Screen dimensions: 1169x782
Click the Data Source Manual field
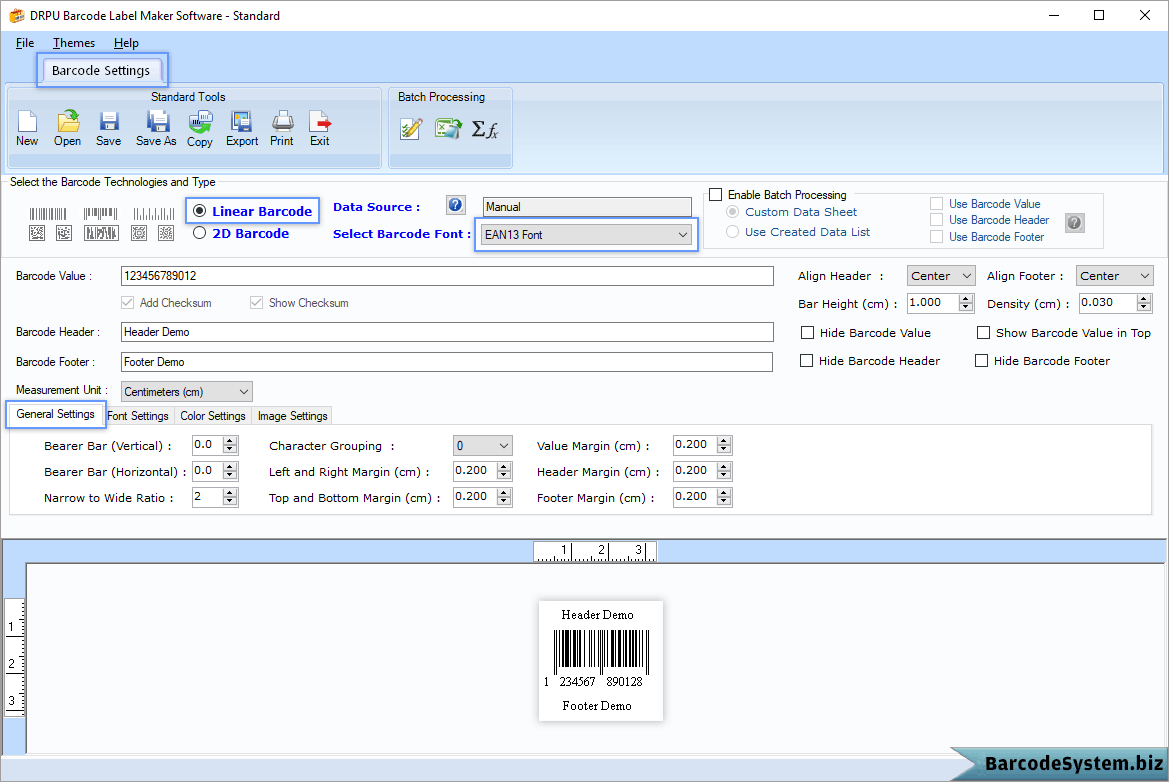pos(587,206)
